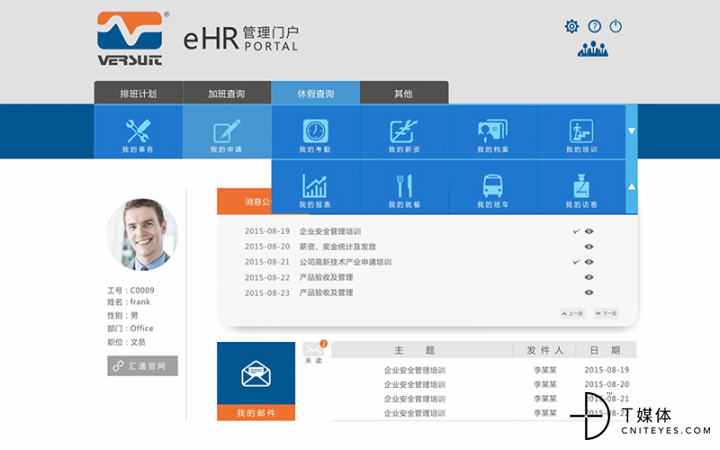
Task: Open 我的考勤 clock tile
Action: click(315, 132)
